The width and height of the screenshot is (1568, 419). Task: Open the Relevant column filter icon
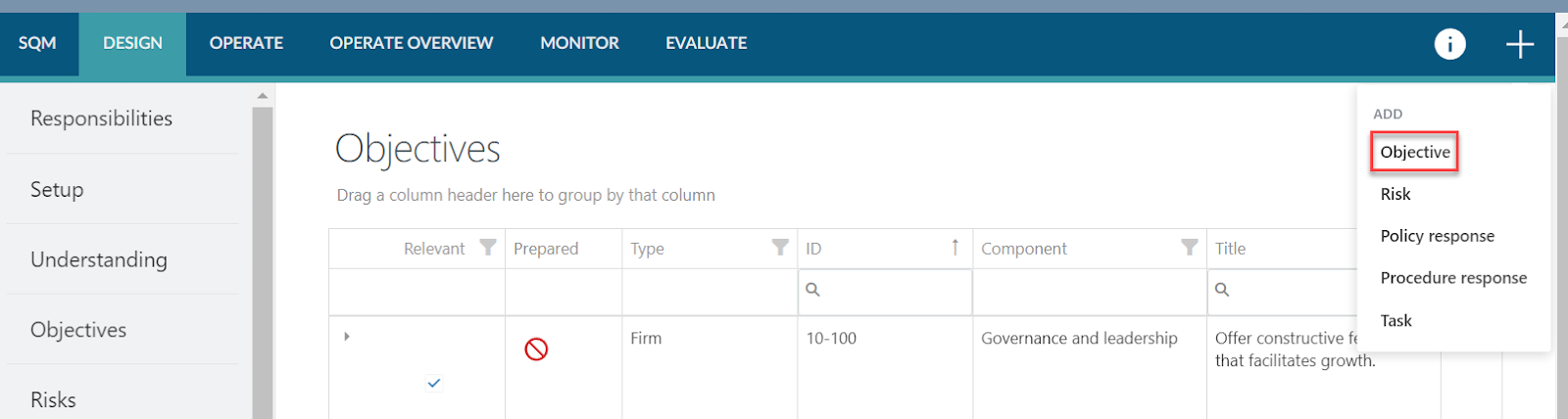(487, 248)
